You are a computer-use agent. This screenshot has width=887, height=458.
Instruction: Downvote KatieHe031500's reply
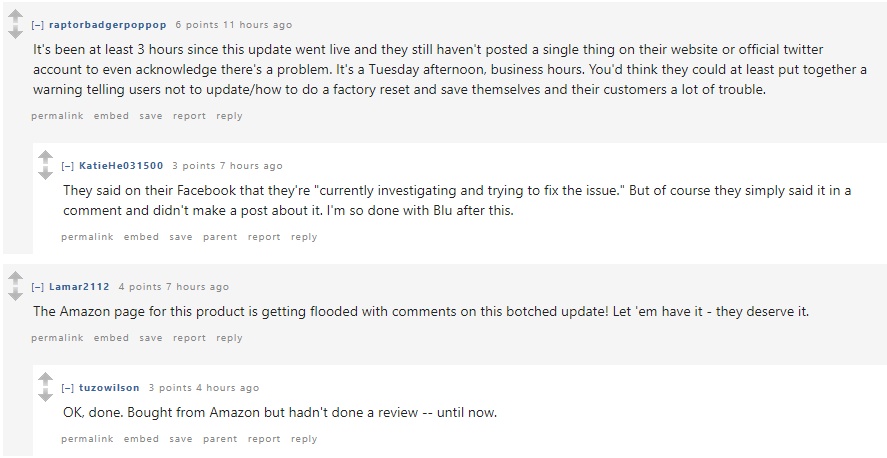pyautogui.click(x=45, y=174)
